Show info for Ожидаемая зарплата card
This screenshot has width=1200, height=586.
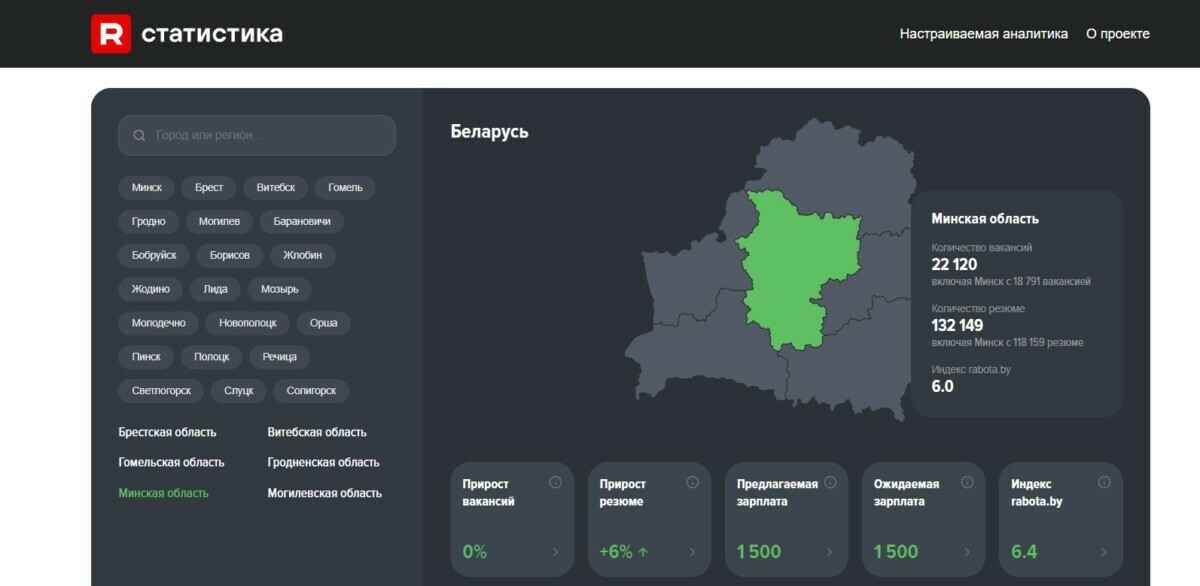coord(966,482)
